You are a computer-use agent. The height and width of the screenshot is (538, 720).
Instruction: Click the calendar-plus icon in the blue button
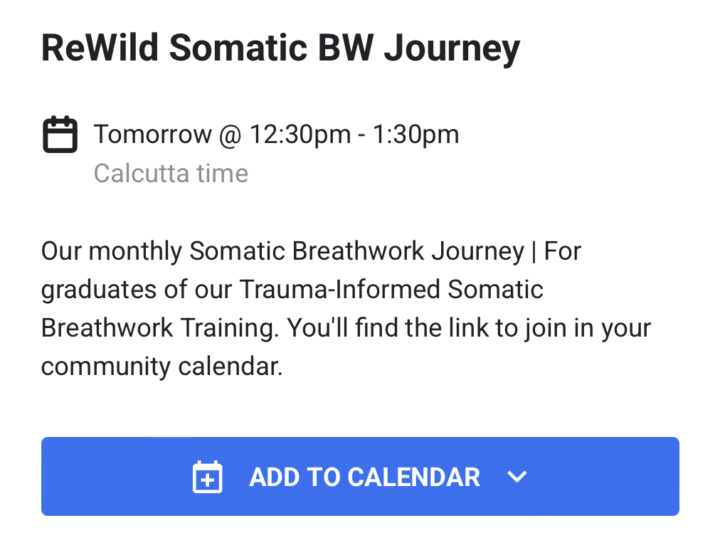coord(208,477)
